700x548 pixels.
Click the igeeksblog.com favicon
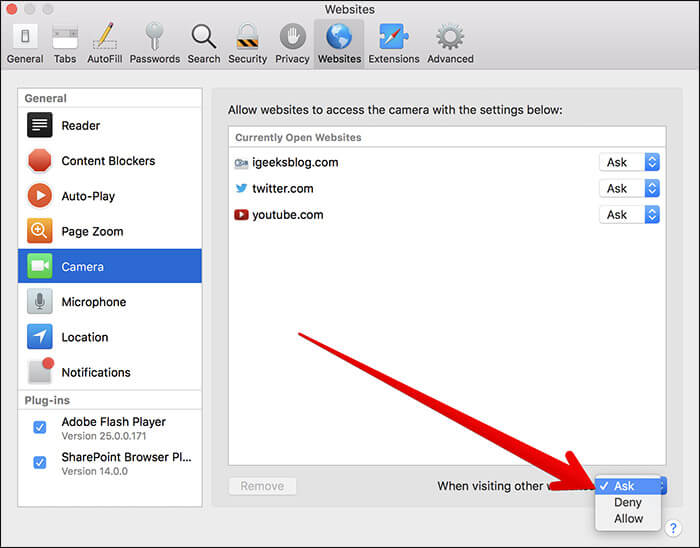241,163
